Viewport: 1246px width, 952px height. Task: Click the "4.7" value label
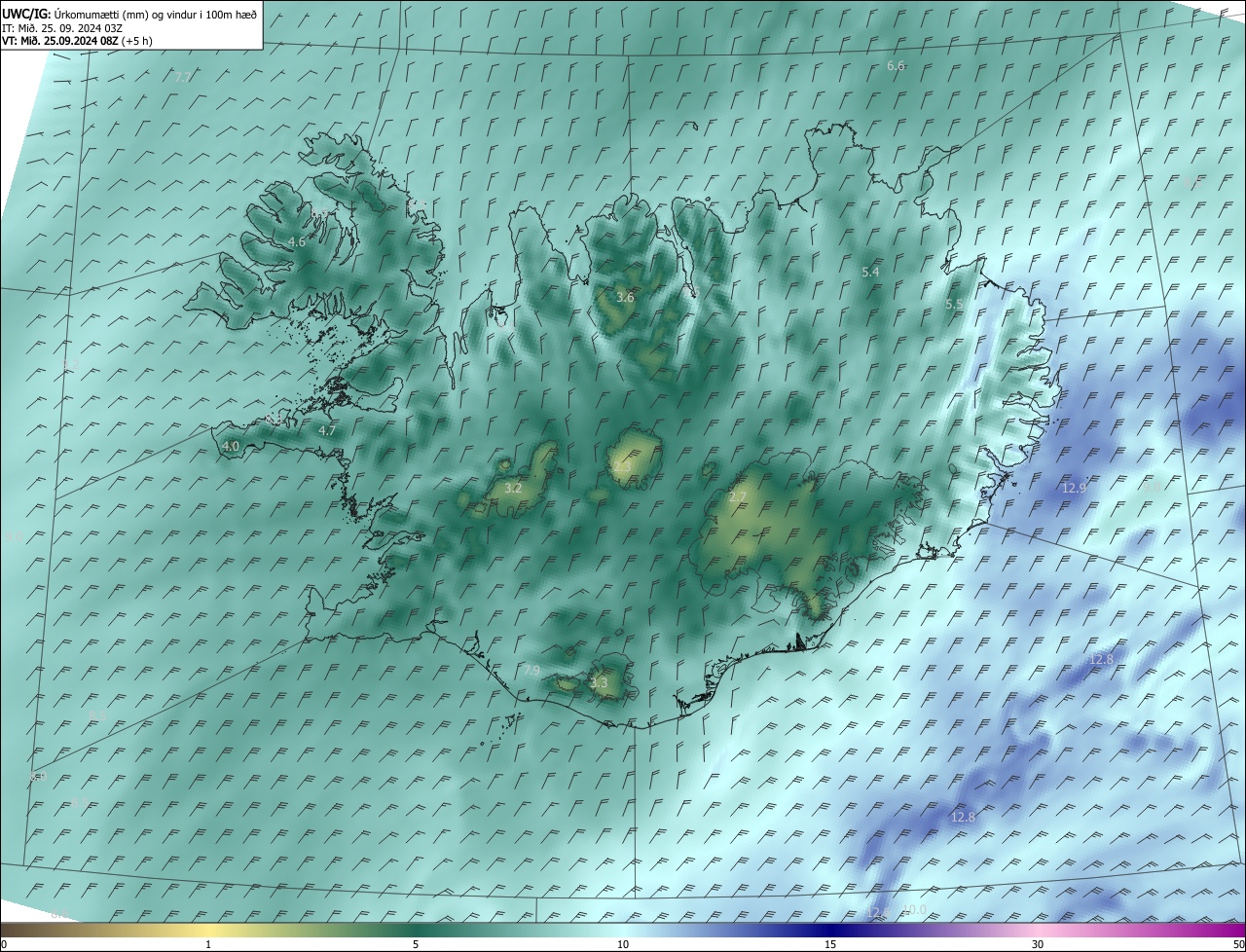click(327, 430)
